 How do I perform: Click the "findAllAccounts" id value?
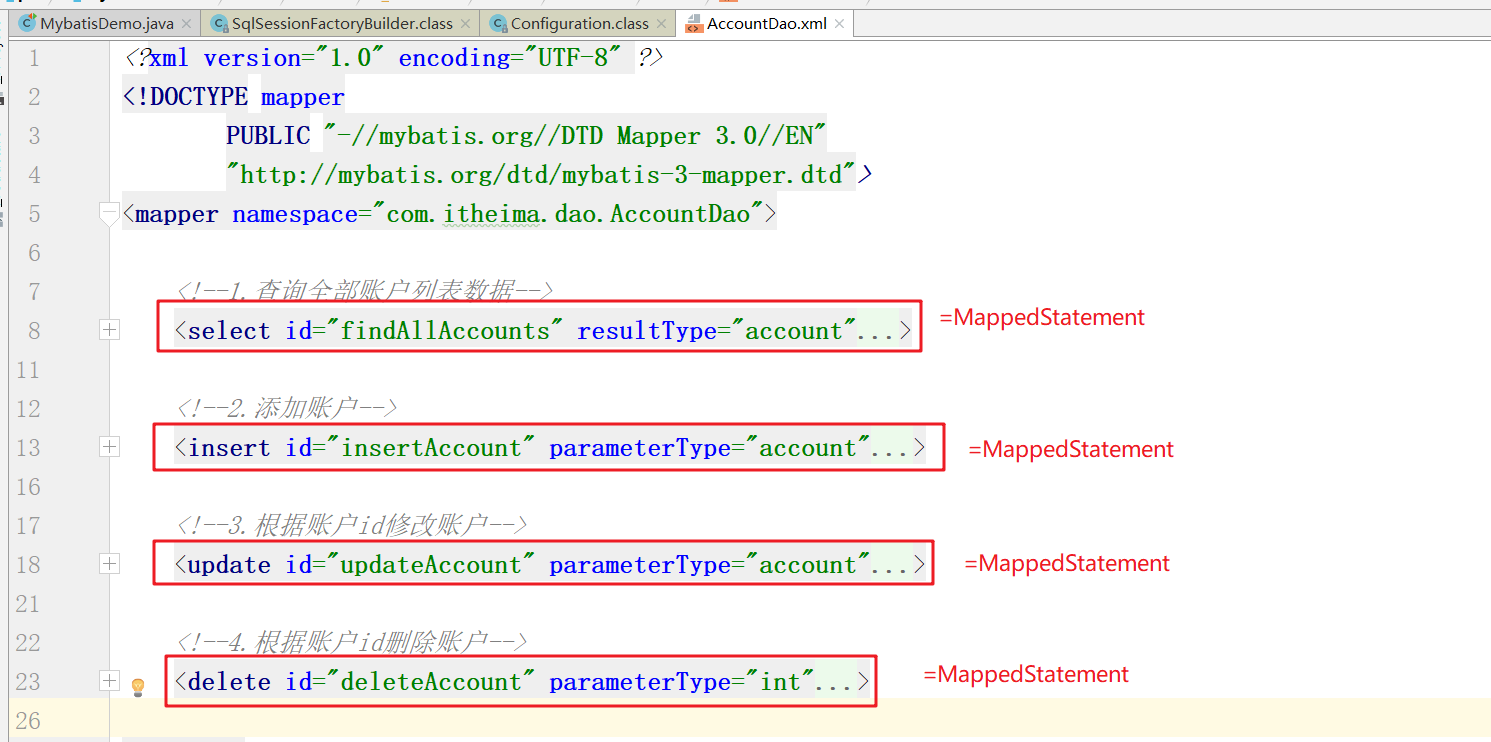click(x=445, y=331)
